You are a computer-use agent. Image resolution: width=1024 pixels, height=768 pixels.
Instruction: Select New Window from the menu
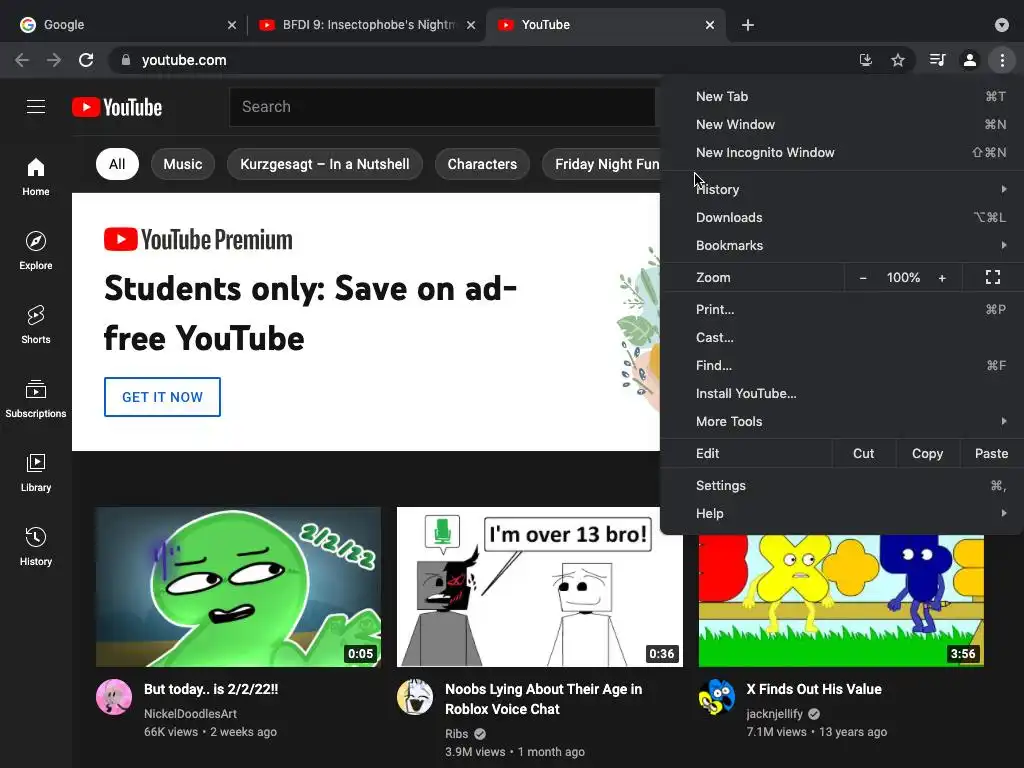click(841, 124)
